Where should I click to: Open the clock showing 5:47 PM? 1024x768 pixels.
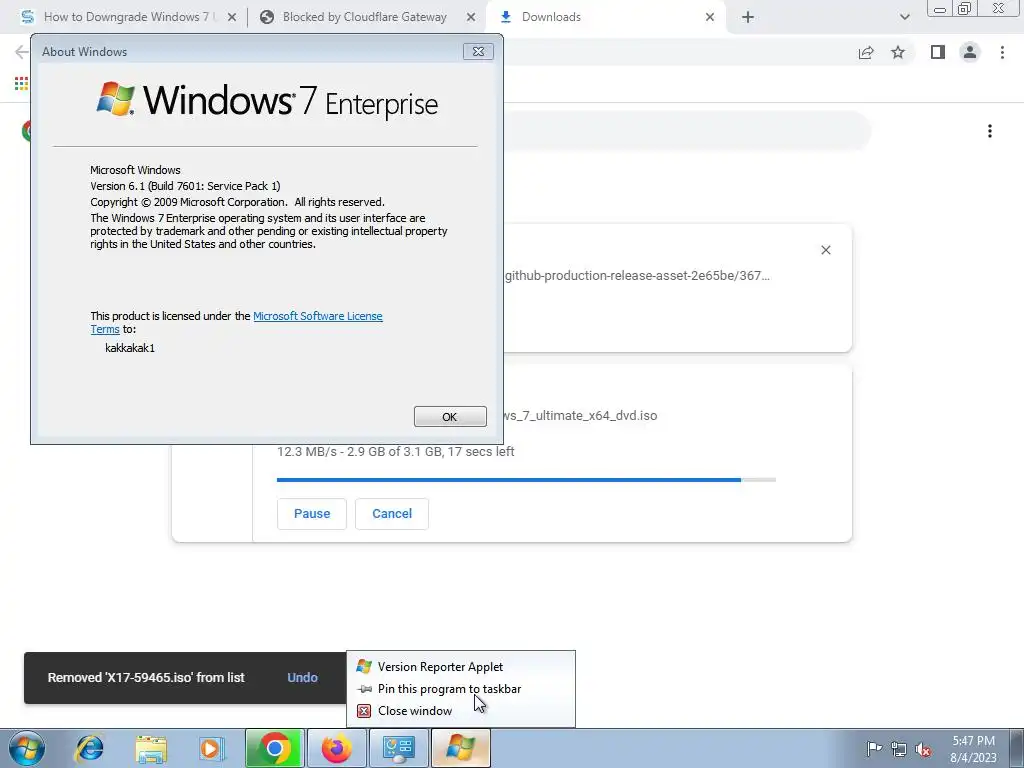(x=973, y=749)
